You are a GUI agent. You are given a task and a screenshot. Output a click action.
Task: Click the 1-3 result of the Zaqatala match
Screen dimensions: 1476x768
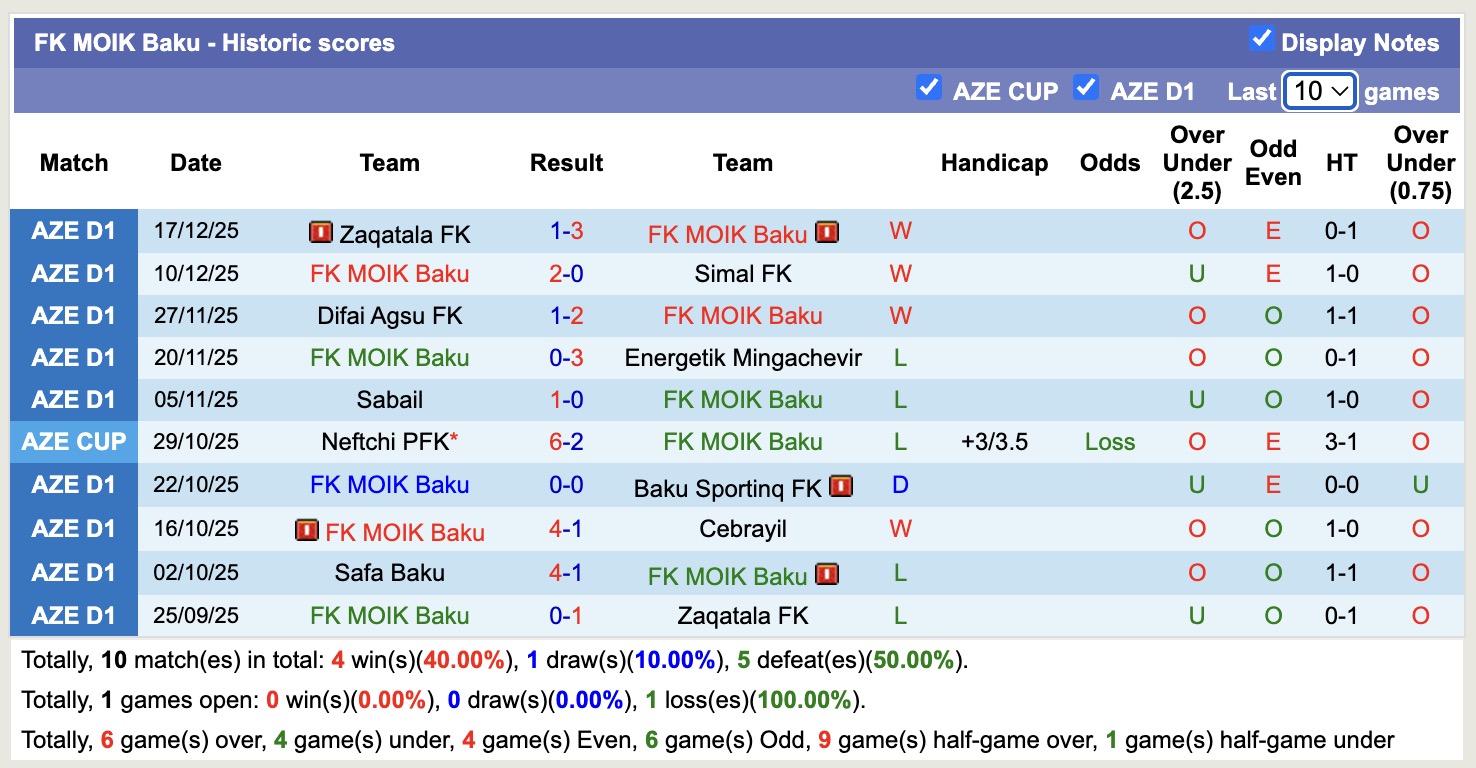point(566,231)
